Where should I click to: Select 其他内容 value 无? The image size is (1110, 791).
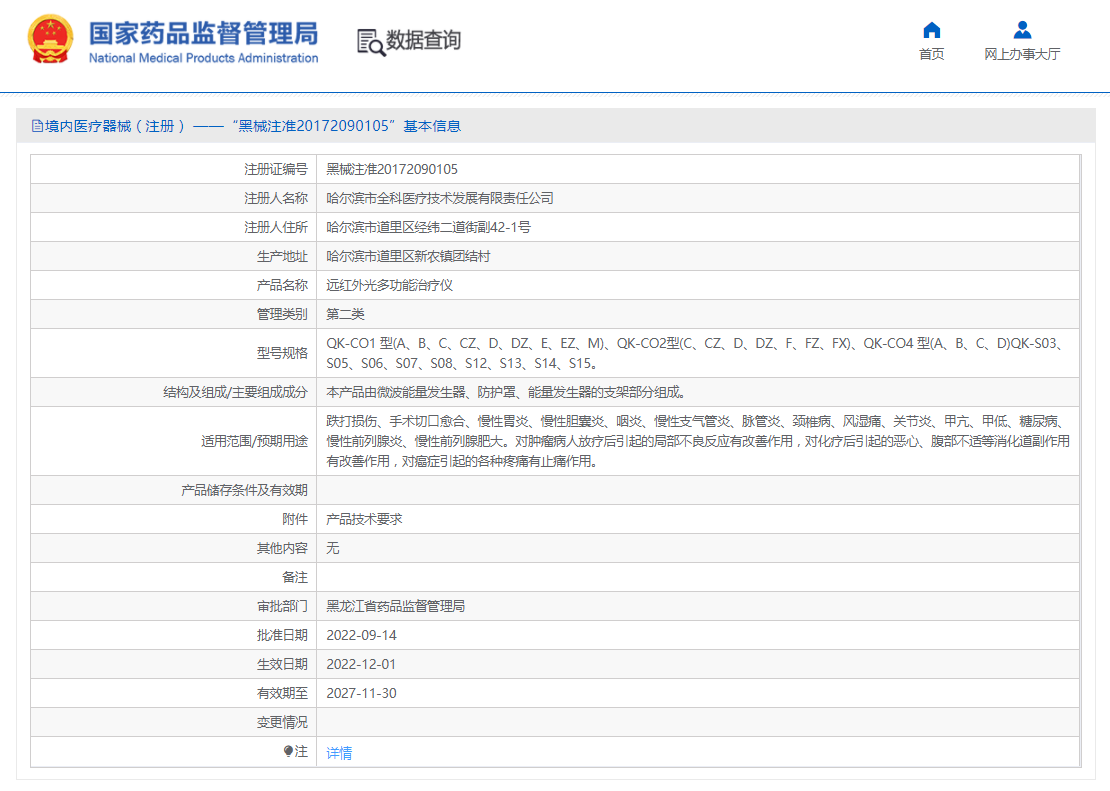333,548
